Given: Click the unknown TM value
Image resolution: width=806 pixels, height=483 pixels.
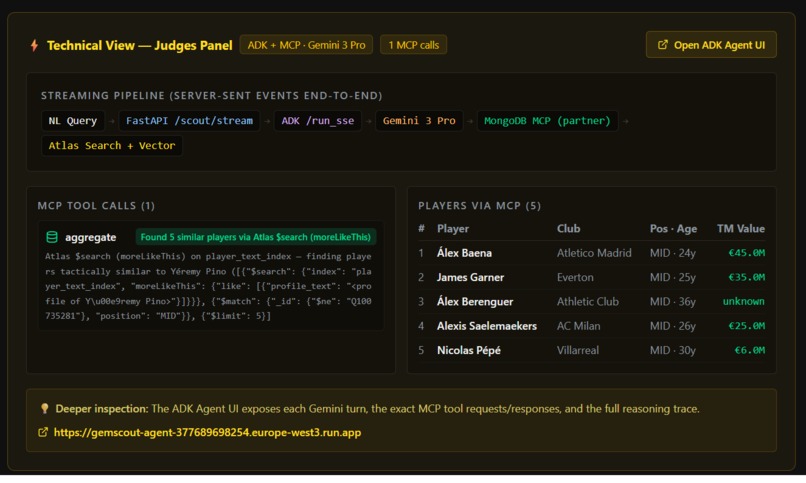Looking at the screenshot, I should click(744, 302).
